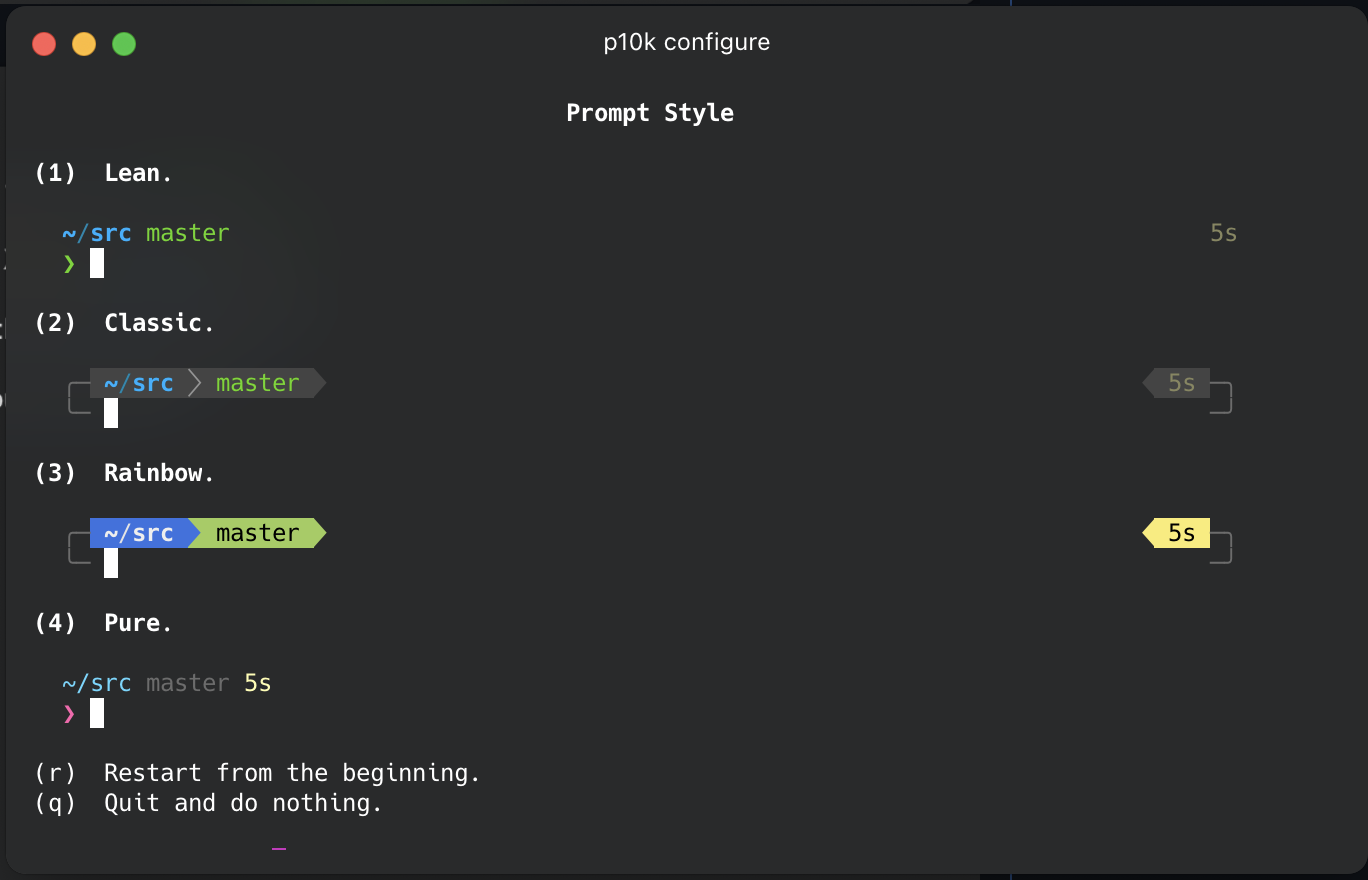Select option (4) for the Pure prompt style
Viewport: 1368px width, 880px height.
click(x=56, y=622)
